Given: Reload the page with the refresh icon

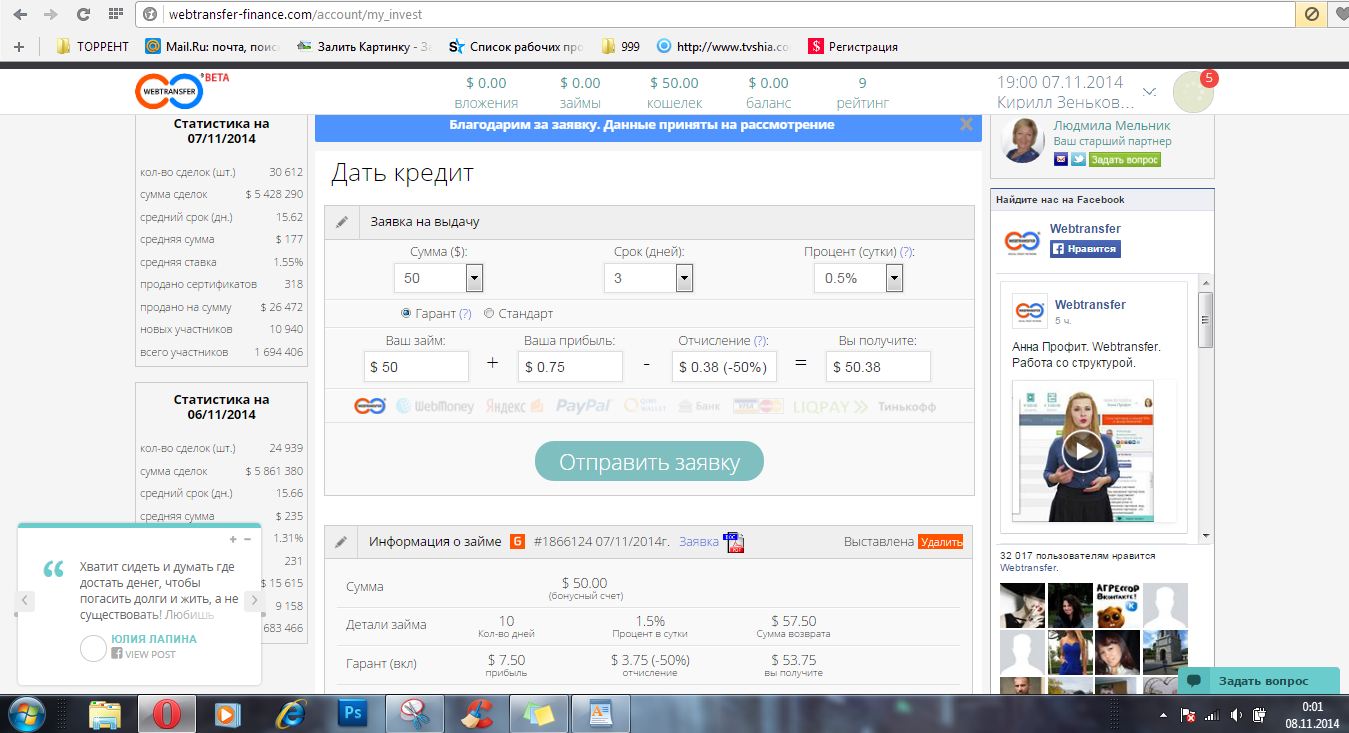Looking at the screenshot, I should tap(83, 14).
